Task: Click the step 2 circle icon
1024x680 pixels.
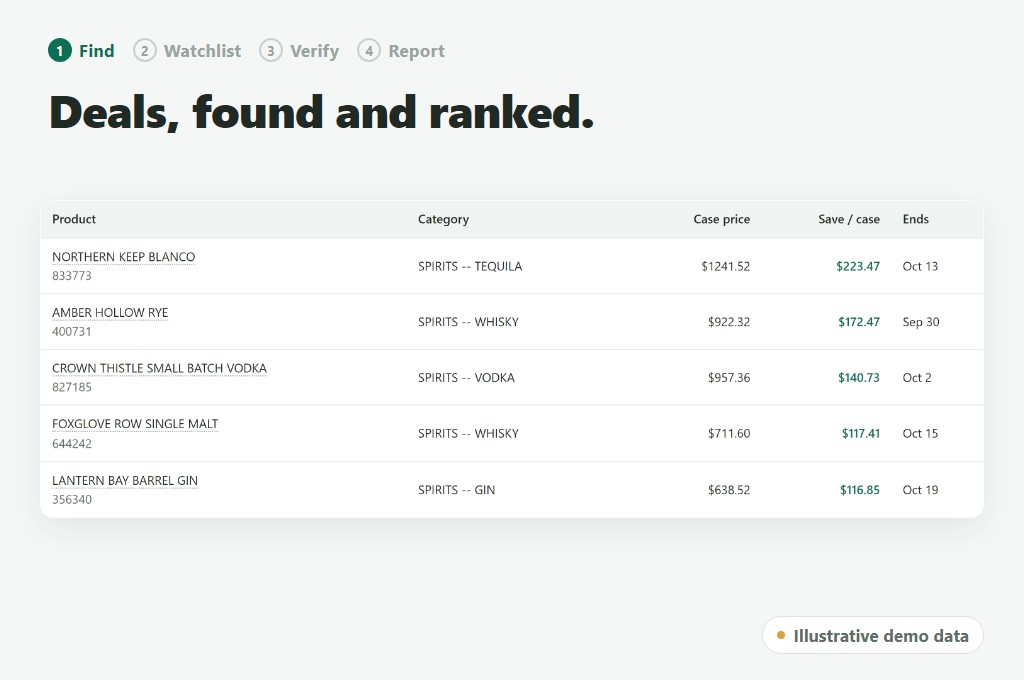Action: tap(145, 50)
